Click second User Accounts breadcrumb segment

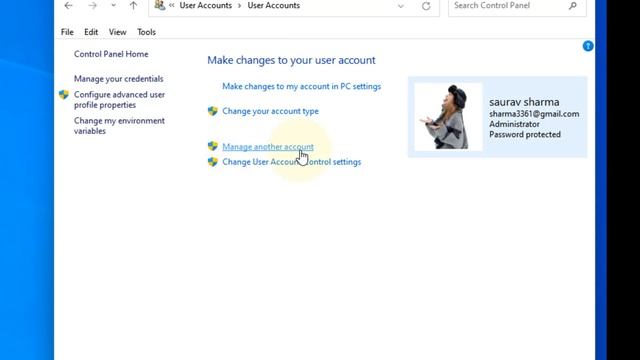coord(273,6)
